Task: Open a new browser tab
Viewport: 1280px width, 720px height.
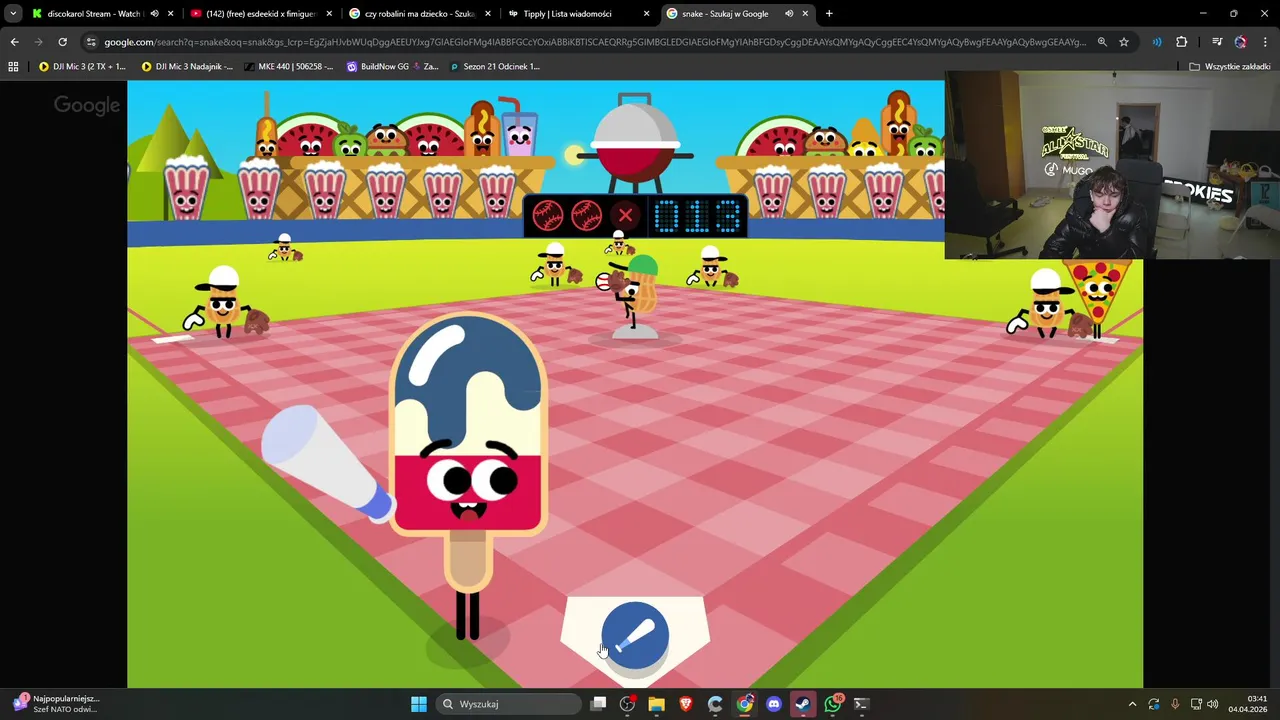Action: pos(829,14)
